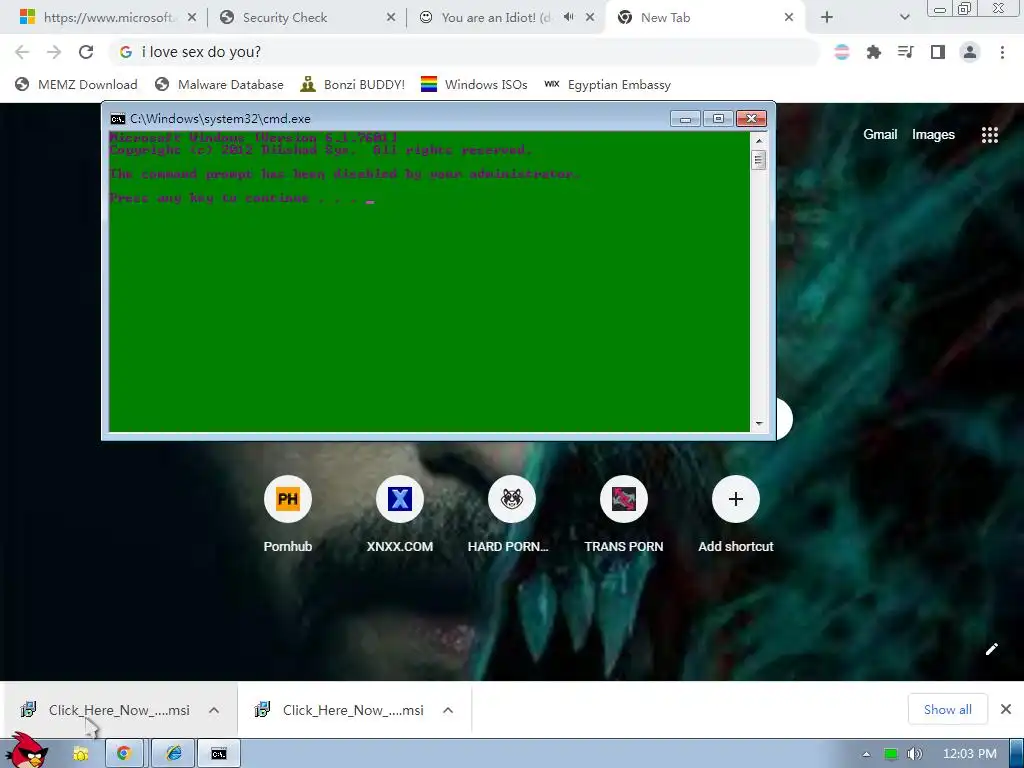
Task: Click the cmd scrollbar thumb
Action: (x=759, y=159)
